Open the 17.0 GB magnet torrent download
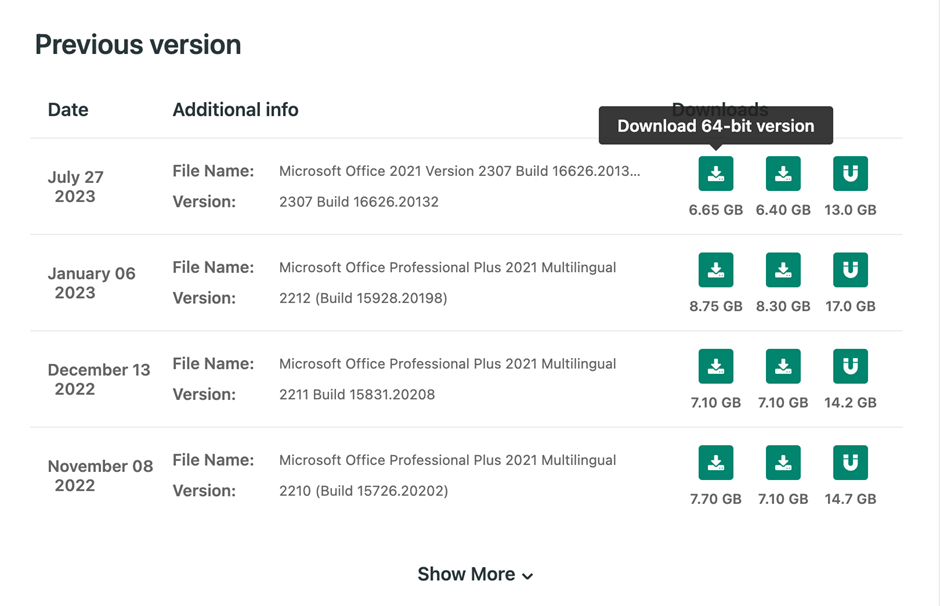Screen dimensions: 940x606 pos(850,270)
